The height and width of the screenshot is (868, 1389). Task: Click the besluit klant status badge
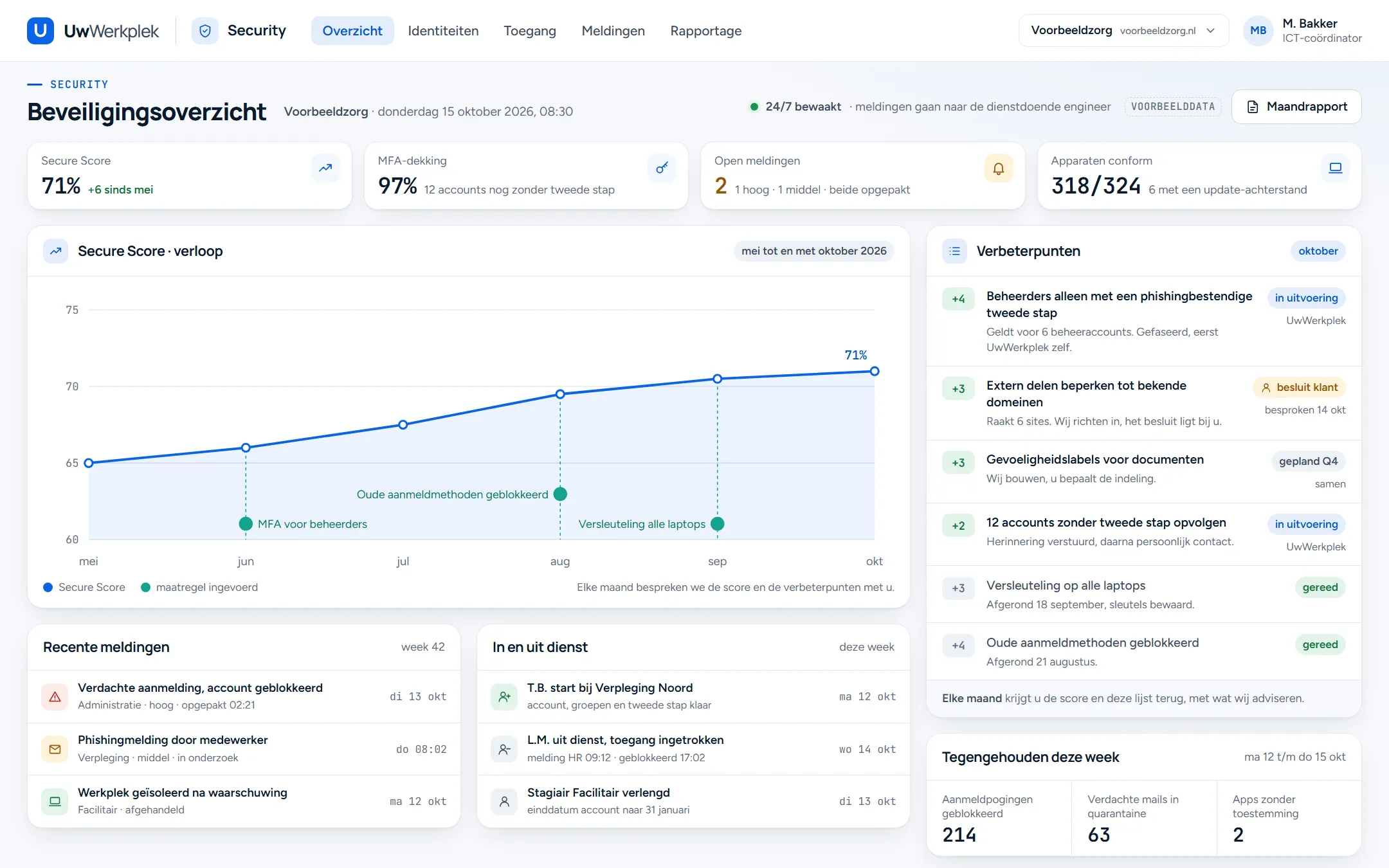[x=1299, y=387]
